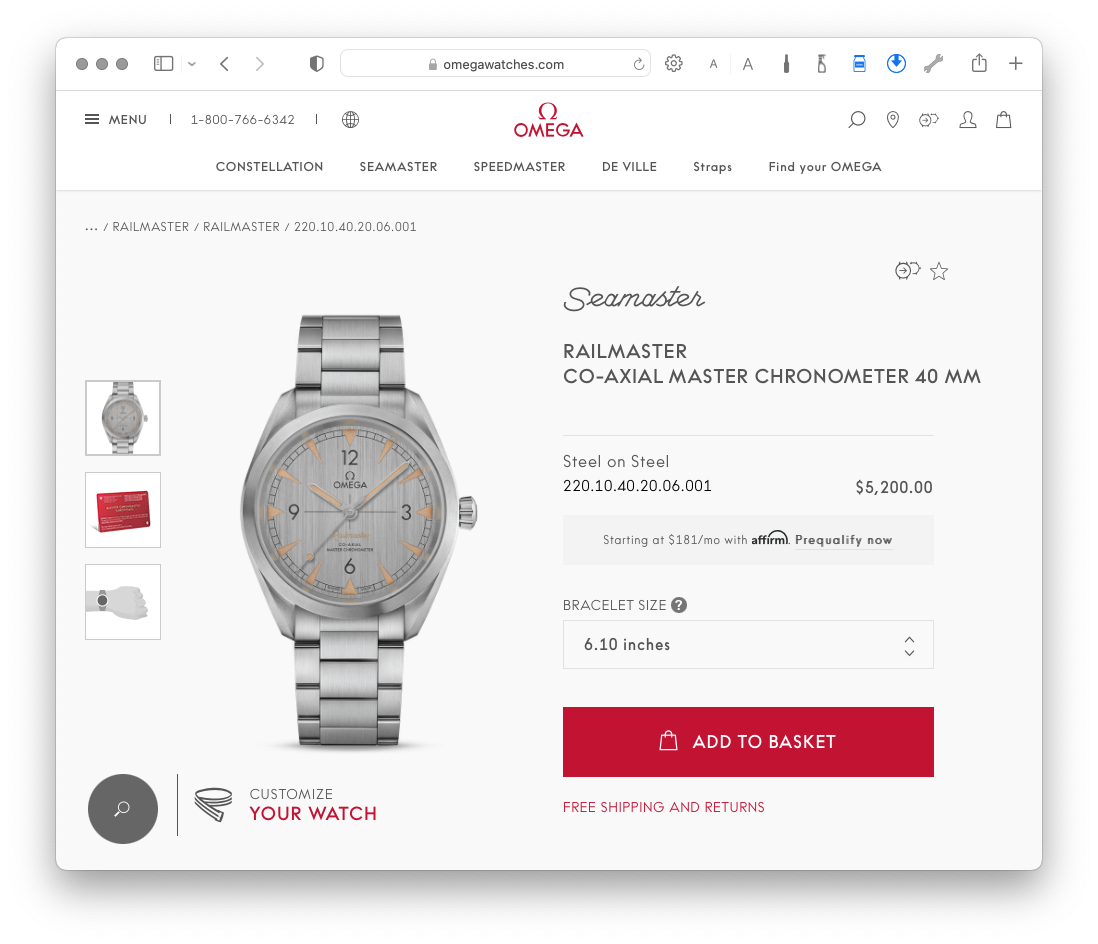Click the omegawatches.com address bar
This screenshot has width=1098, height=944.
coord(495,64)
